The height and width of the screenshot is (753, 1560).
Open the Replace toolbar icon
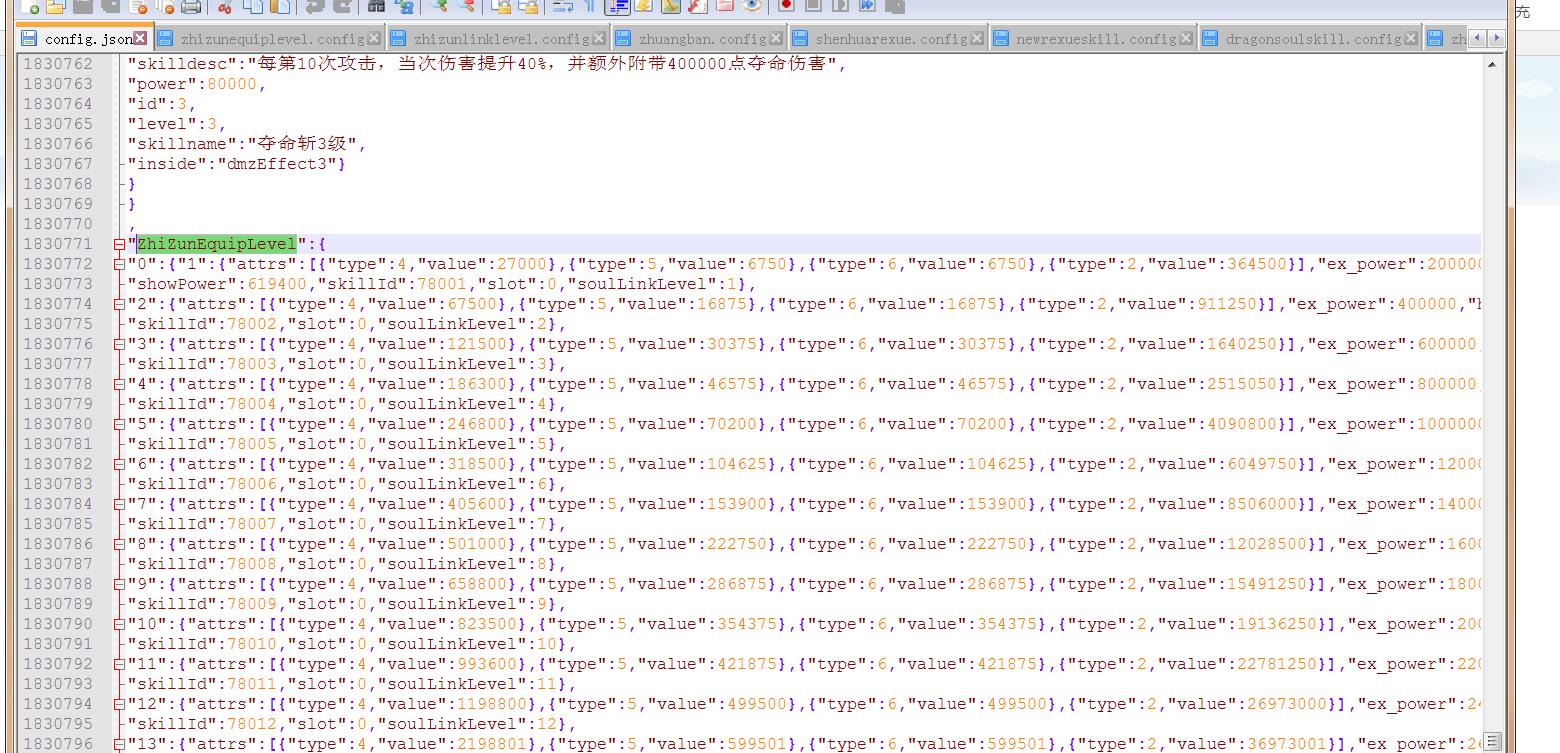[404, 6]
